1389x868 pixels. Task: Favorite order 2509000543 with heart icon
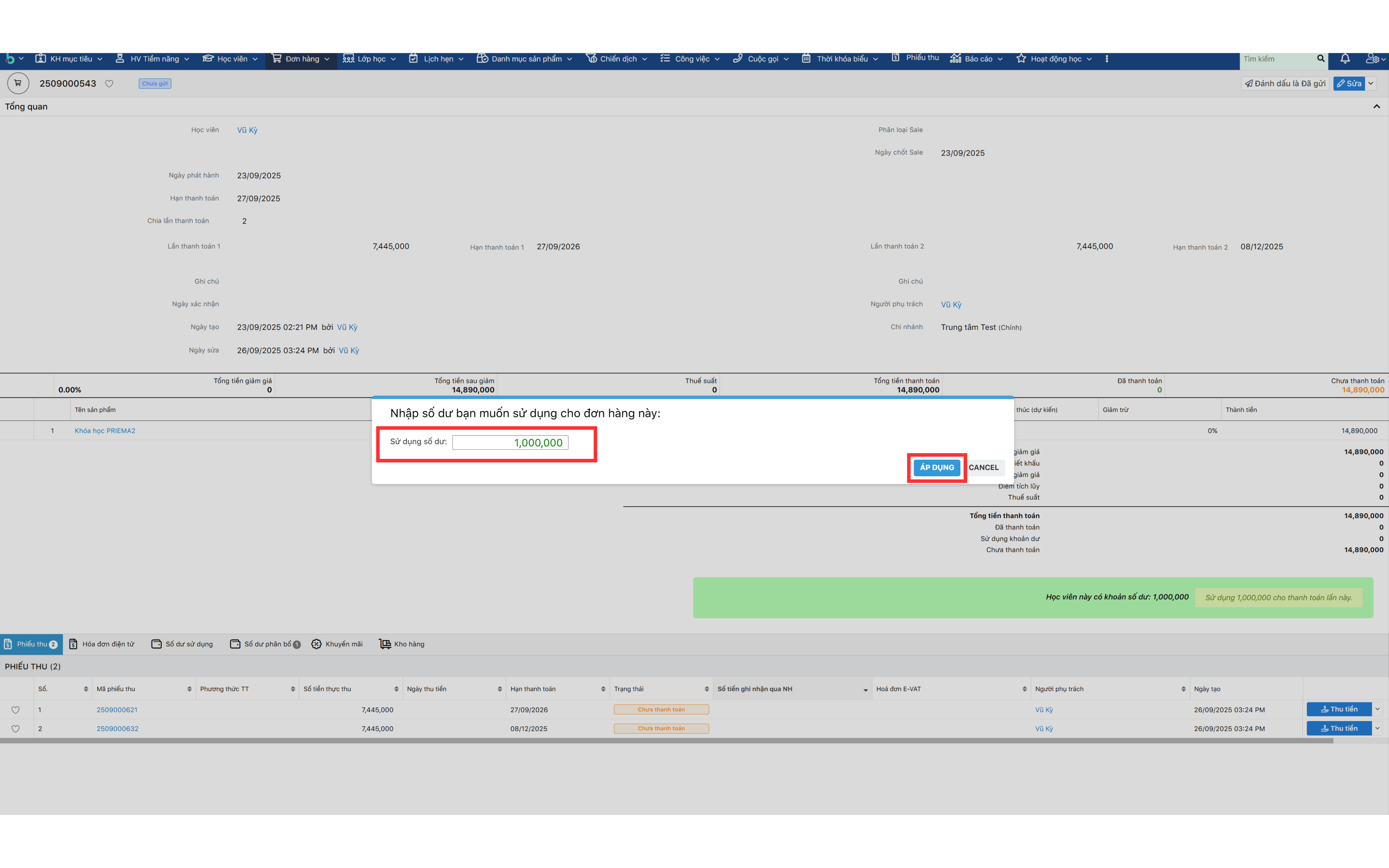pos(109,84)
